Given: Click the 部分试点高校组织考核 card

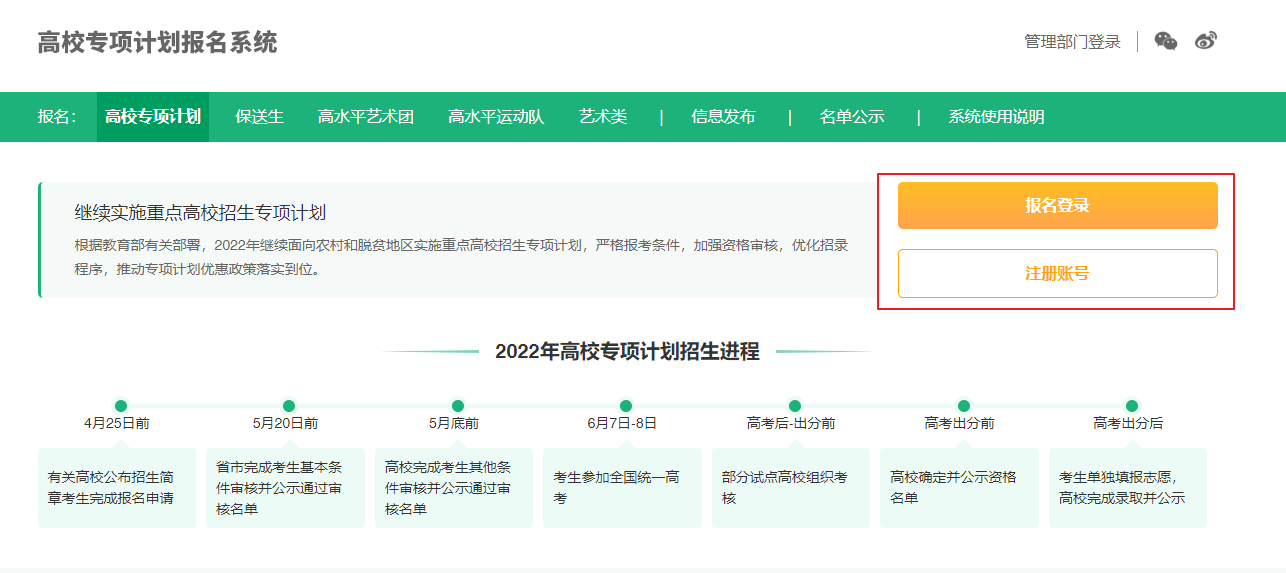Looking at the screenshot, I should click(x=790, y=487).
